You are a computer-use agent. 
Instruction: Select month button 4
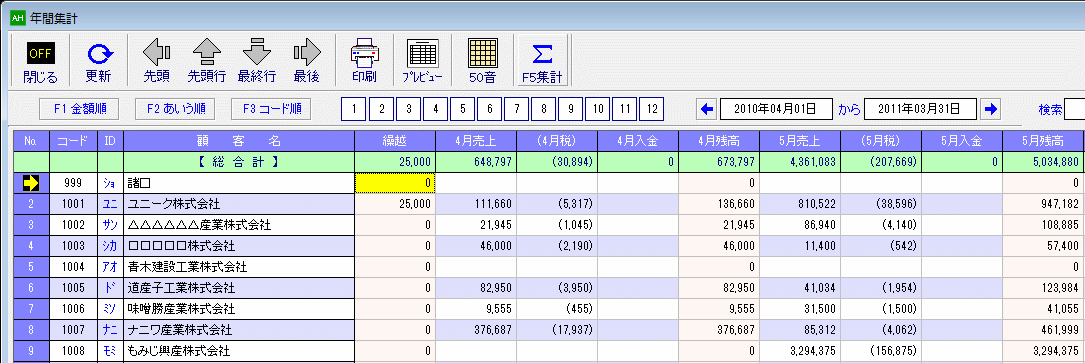pos(435,109)
